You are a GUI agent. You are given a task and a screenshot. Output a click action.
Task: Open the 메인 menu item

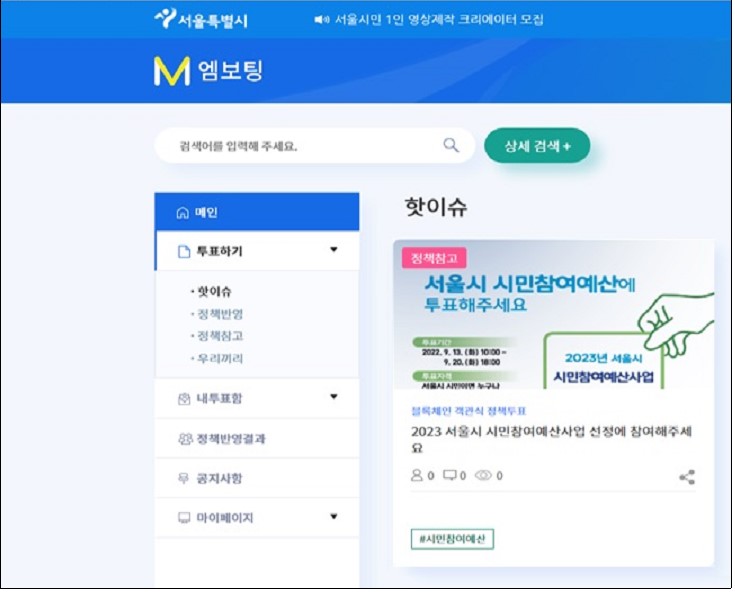click(257, 212)
